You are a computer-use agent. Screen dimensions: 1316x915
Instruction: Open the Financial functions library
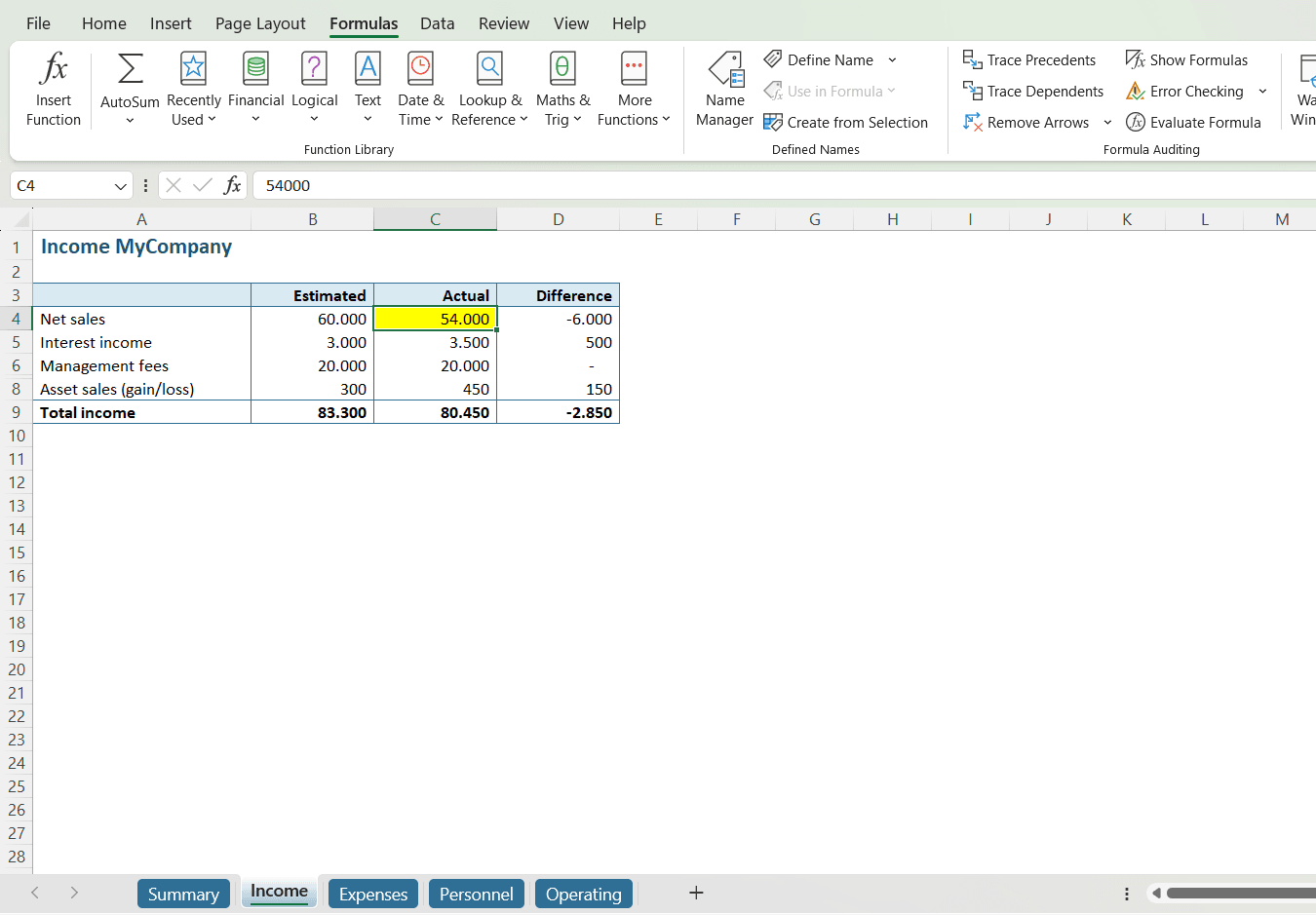[x=255, y=90]
